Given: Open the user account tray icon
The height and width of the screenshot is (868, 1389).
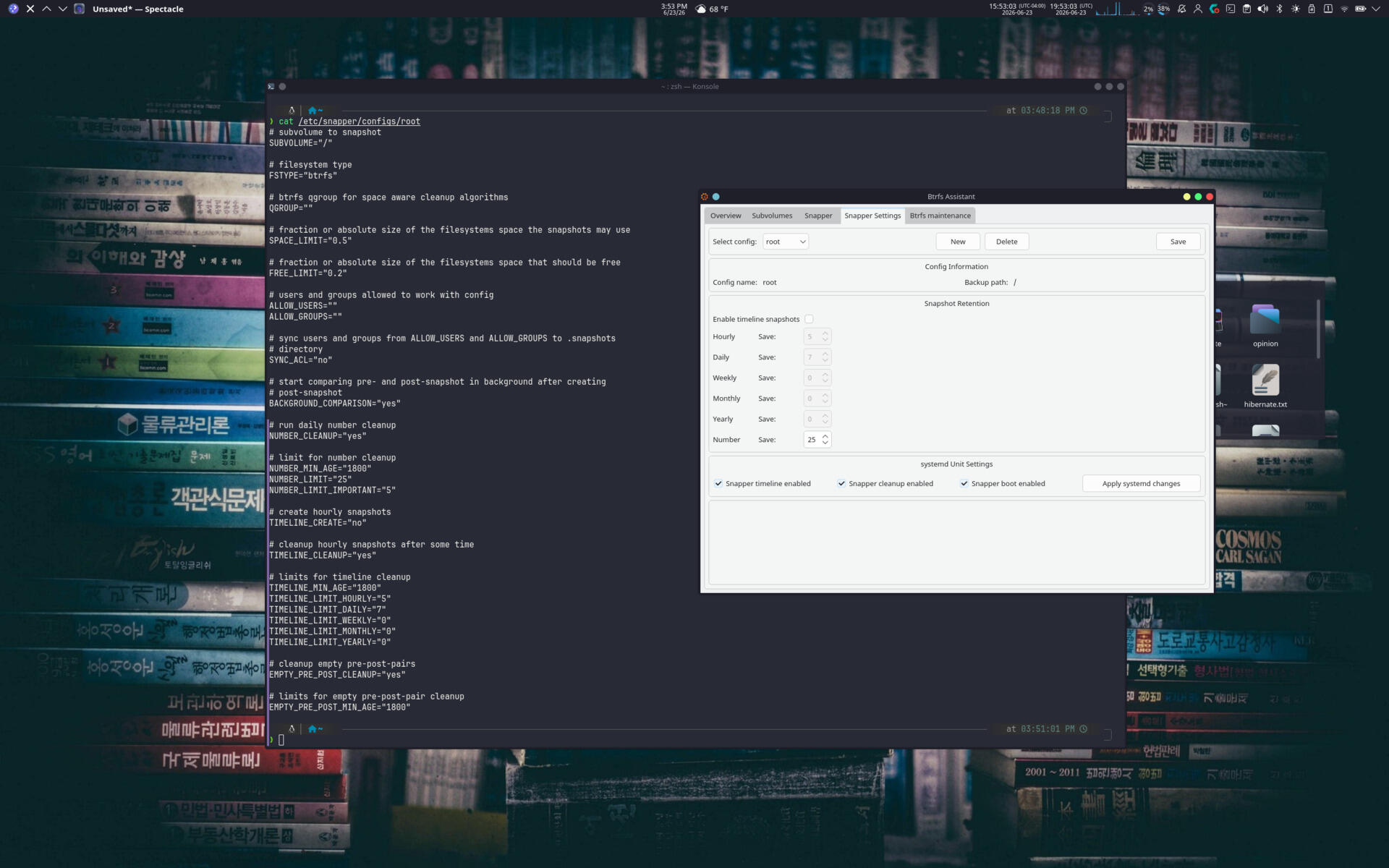Looking at the screenshot, I should [1198, 9].
